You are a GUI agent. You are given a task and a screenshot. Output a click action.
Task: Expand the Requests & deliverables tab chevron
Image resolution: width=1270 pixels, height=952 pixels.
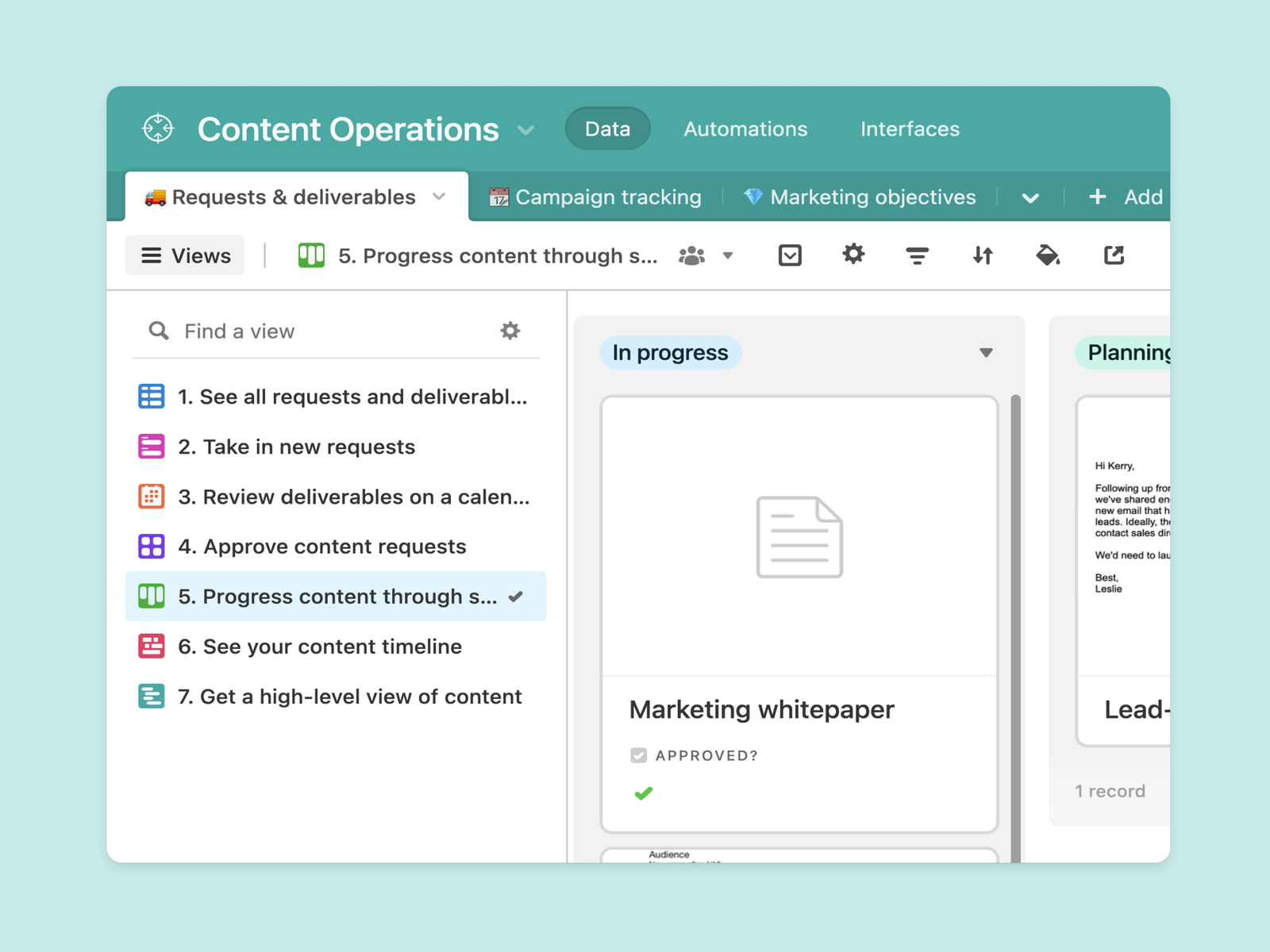[439, 197]
